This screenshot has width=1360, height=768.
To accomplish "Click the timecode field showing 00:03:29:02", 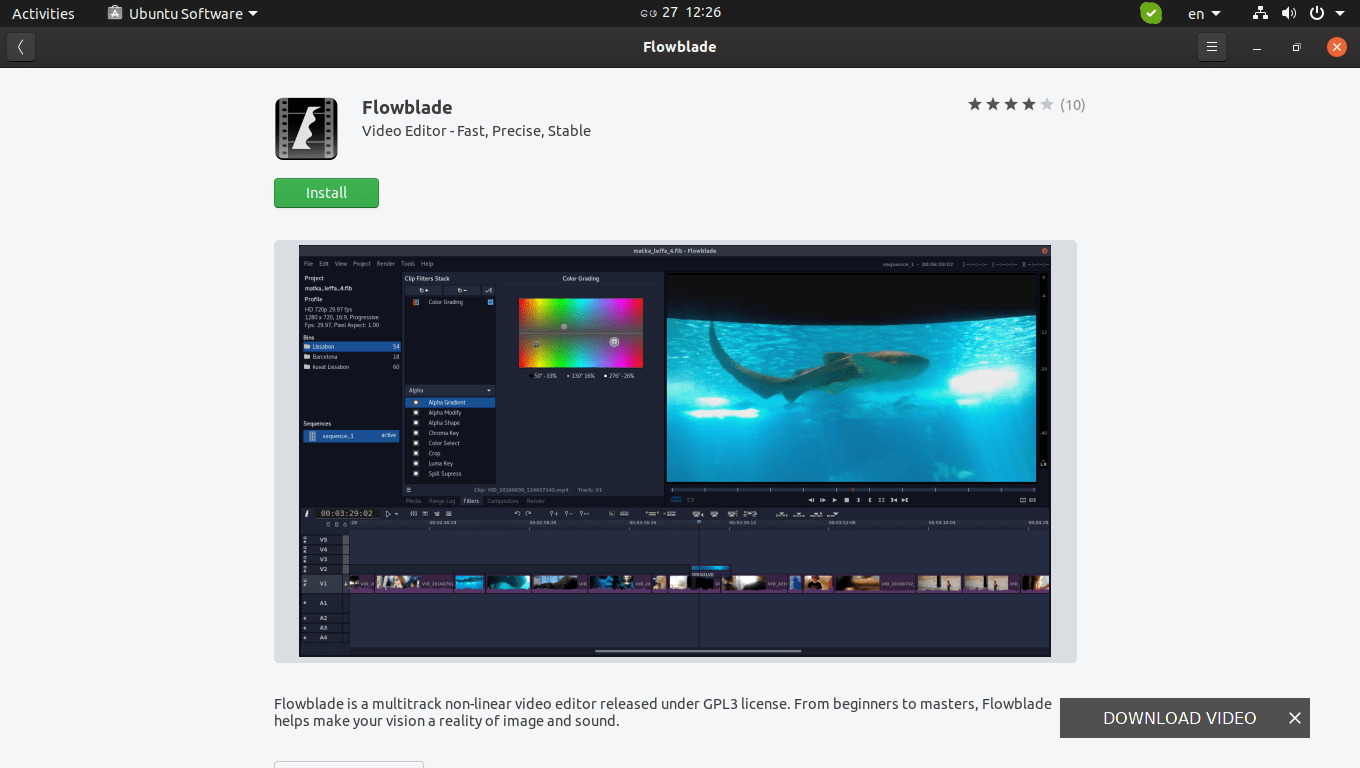I will pos(348,512).
